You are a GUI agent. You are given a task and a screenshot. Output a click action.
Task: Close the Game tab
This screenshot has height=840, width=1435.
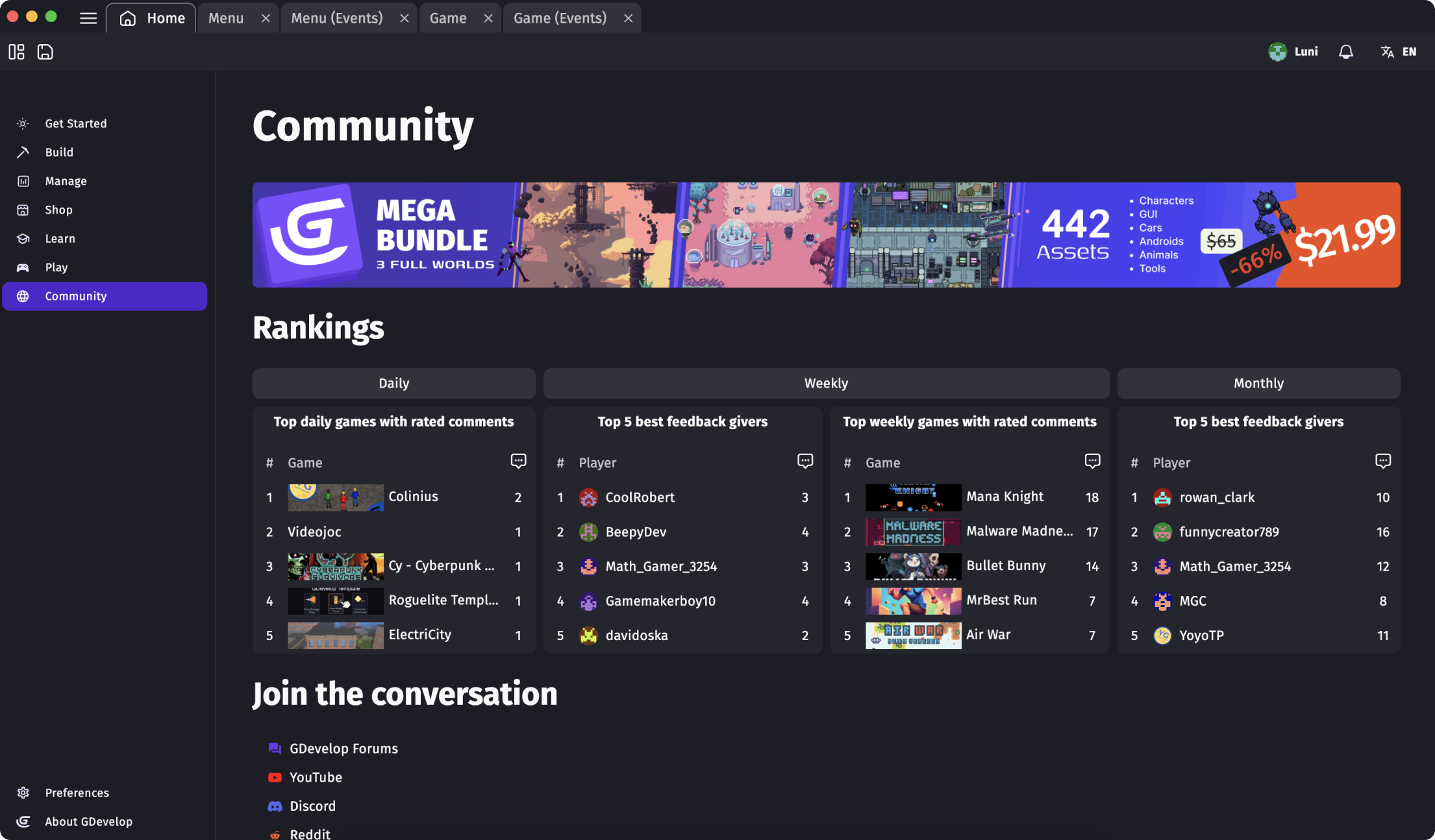pos(488,18)
